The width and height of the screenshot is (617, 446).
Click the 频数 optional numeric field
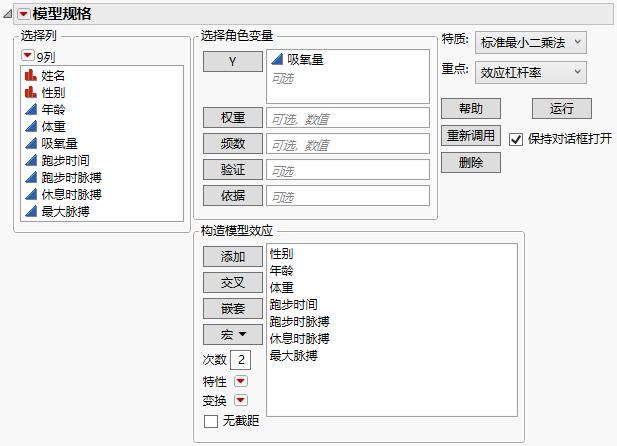click(x=348, y=144)
